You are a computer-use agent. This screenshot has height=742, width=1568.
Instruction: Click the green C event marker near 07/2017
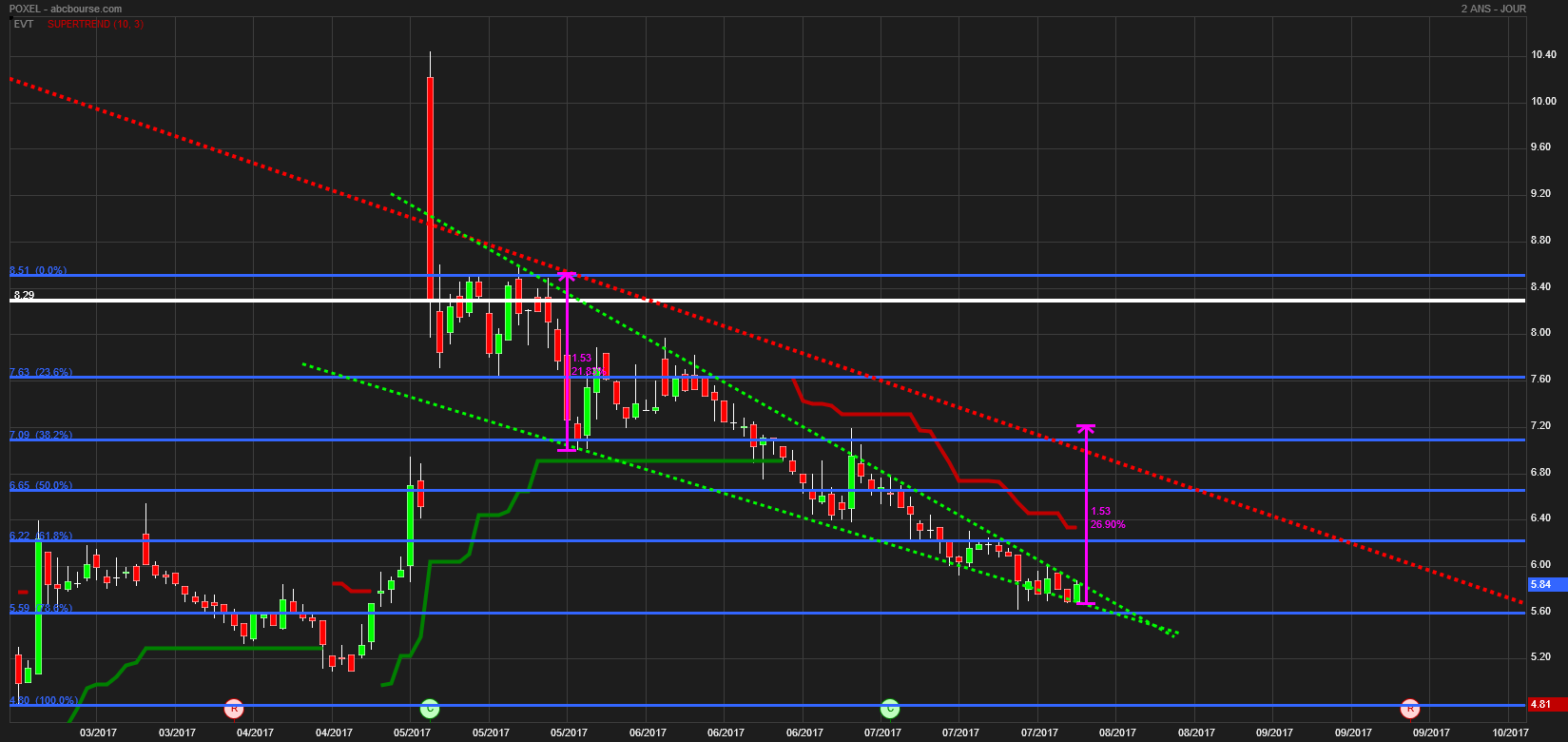coord(889,708)
